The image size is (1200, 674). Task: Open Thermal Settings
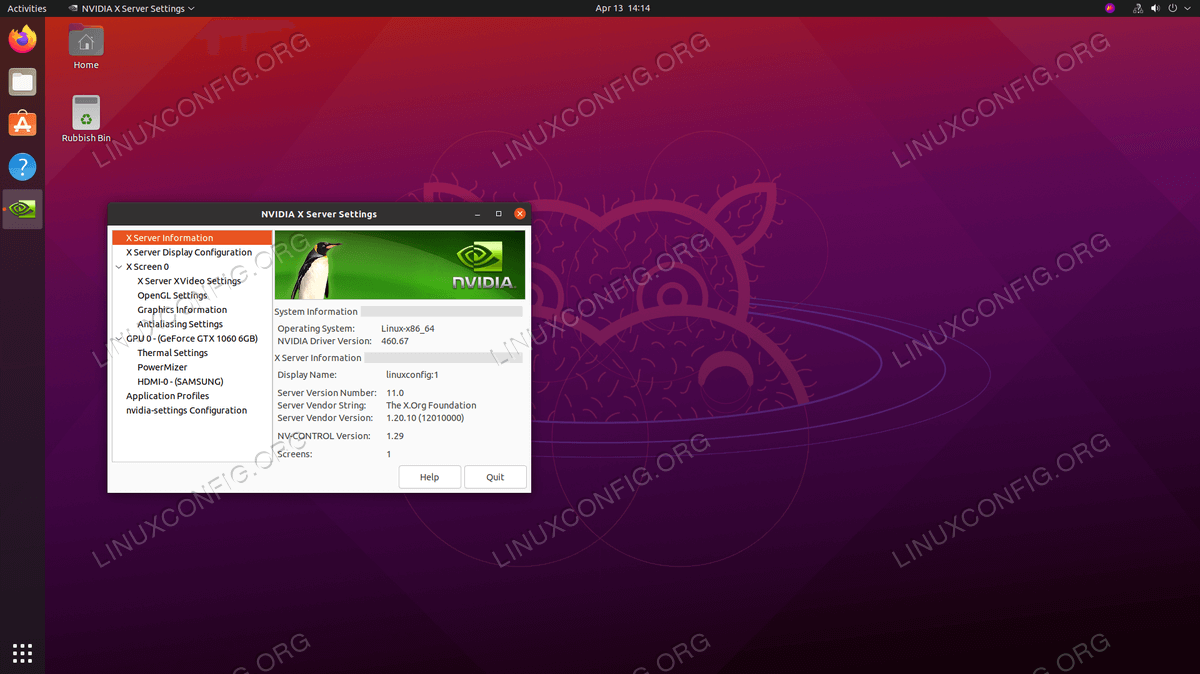point(172,353)
